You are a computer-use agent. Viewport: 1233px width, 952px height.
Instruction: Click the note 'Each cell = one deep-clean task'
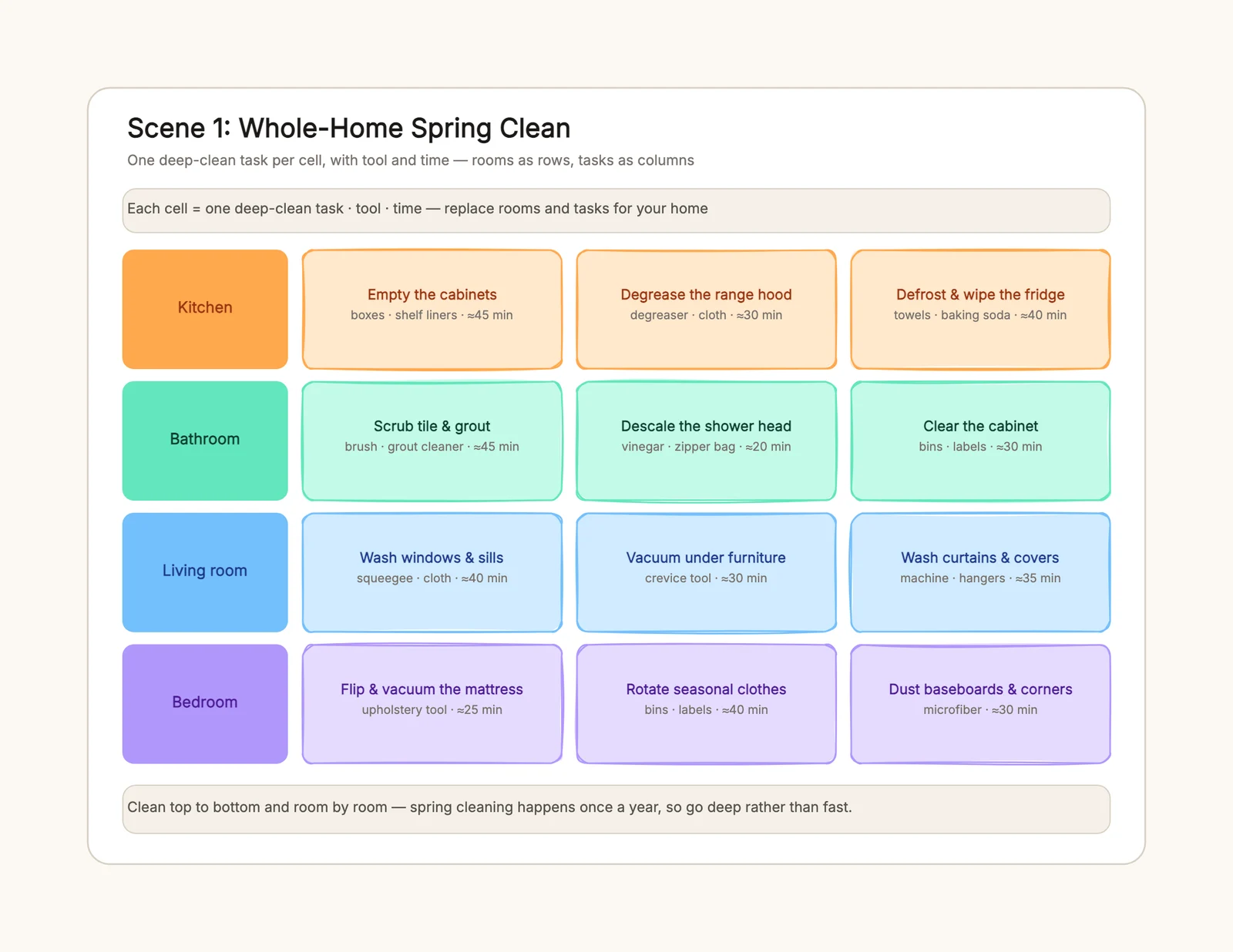(616, 210)
